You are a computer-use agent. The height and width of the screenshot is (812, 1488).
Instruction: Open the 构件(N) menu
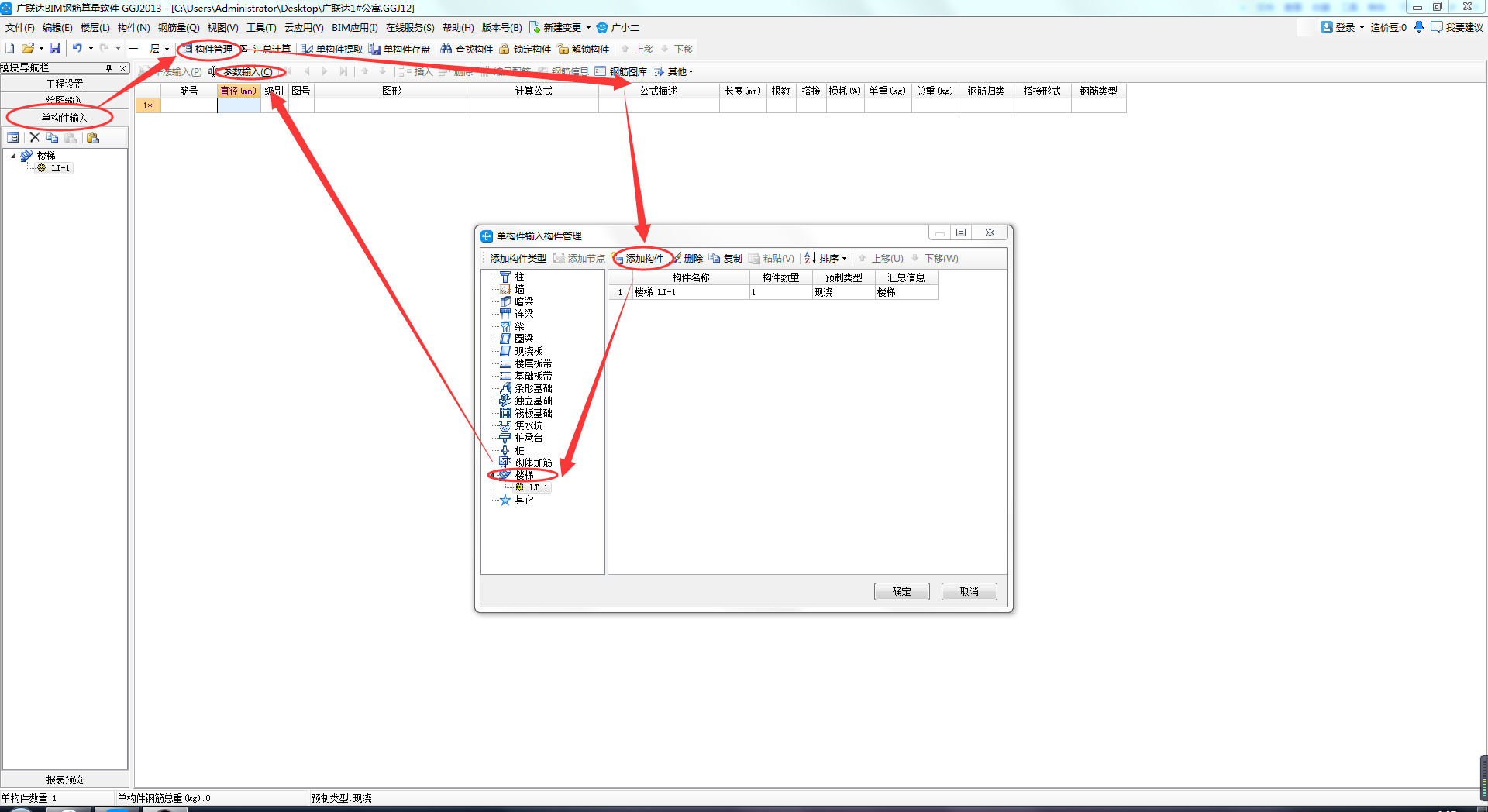(x=133, y=27)
